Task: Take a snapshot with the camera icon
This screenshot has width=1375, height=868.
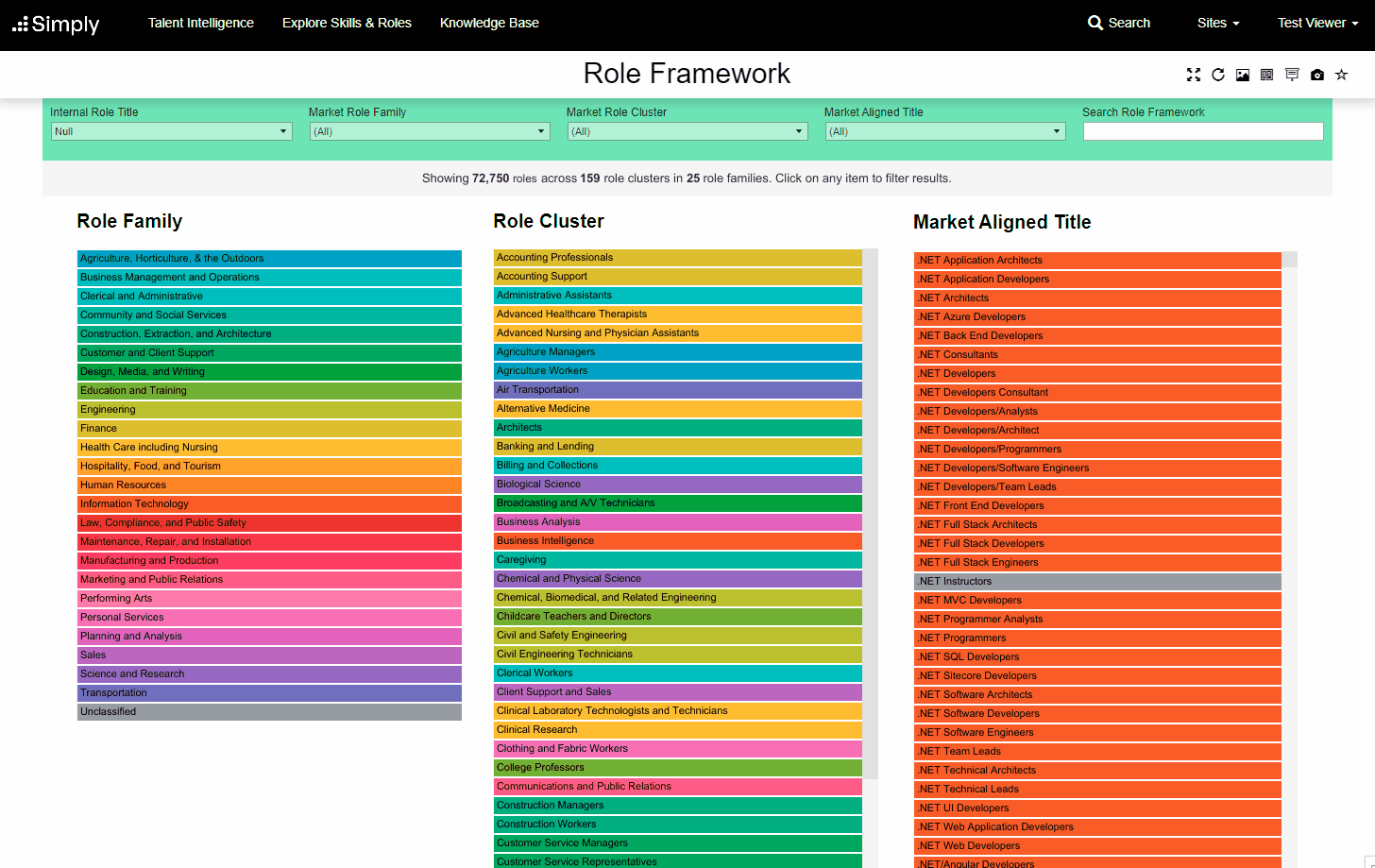Action: (x=1316, y=75)
